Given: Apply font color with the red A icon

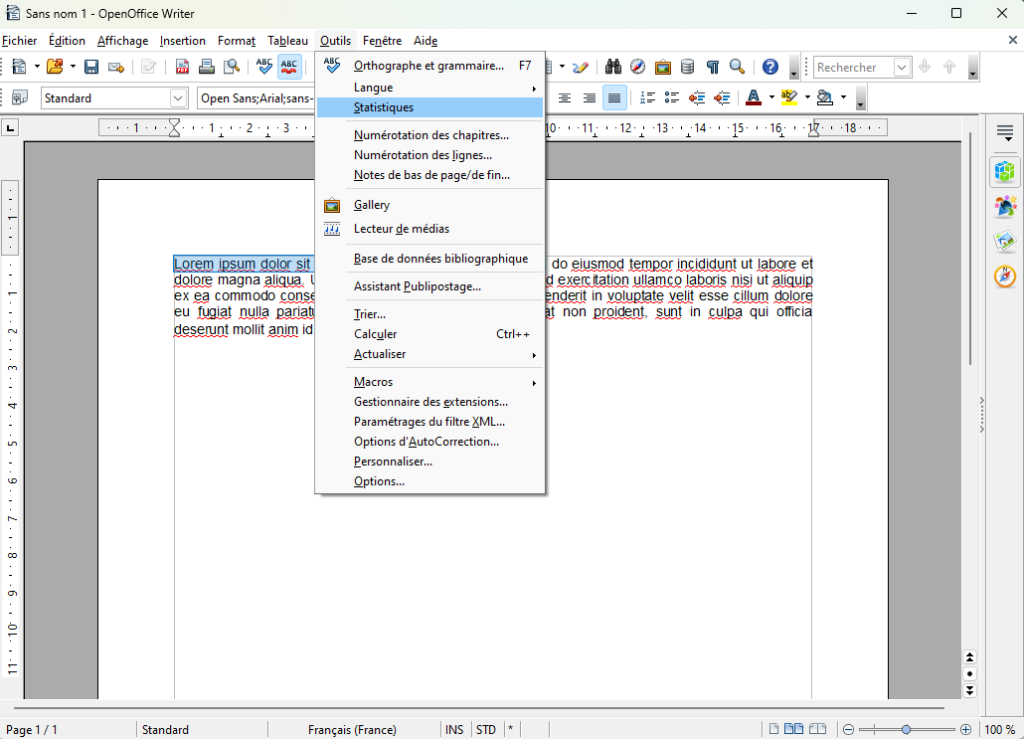Looking at the screenshot, I should click(754, 98).
